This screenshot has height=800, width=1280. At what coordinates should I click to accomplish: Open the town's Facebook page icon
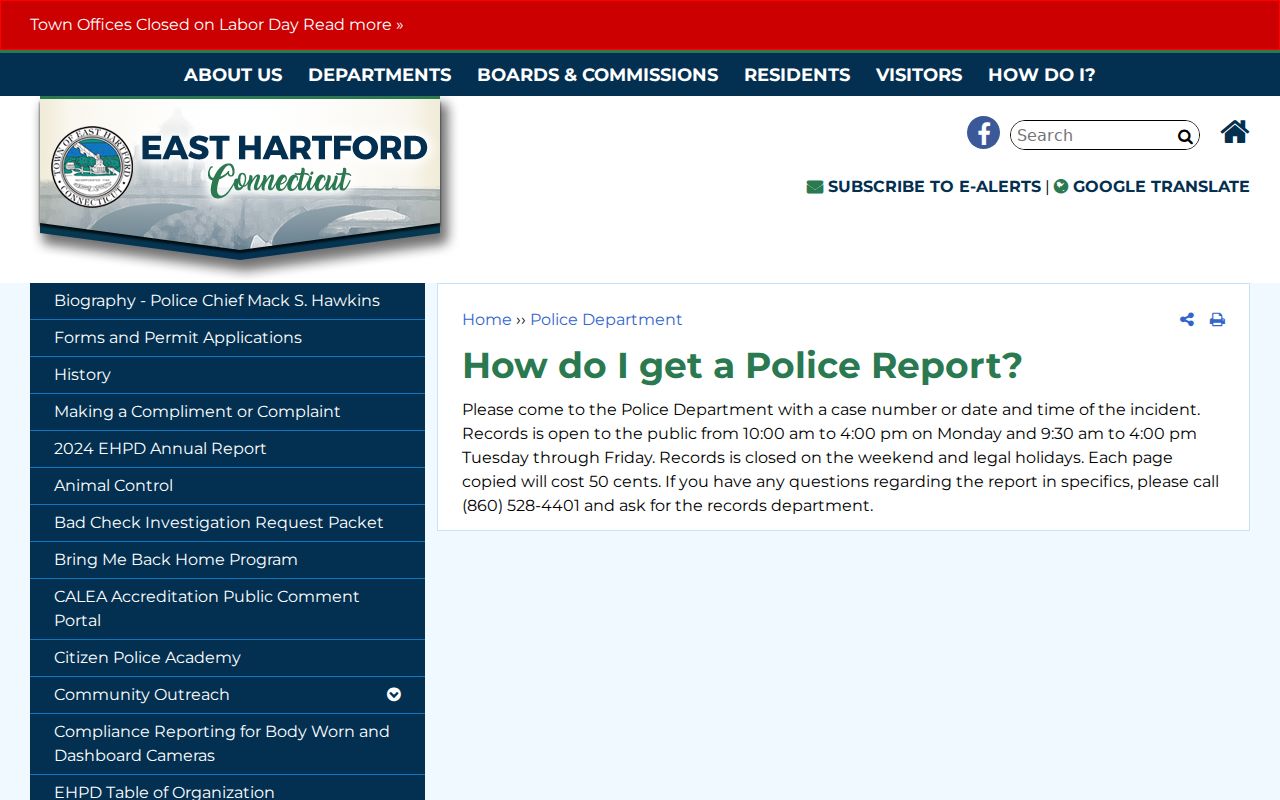click(x=983, y=133)
